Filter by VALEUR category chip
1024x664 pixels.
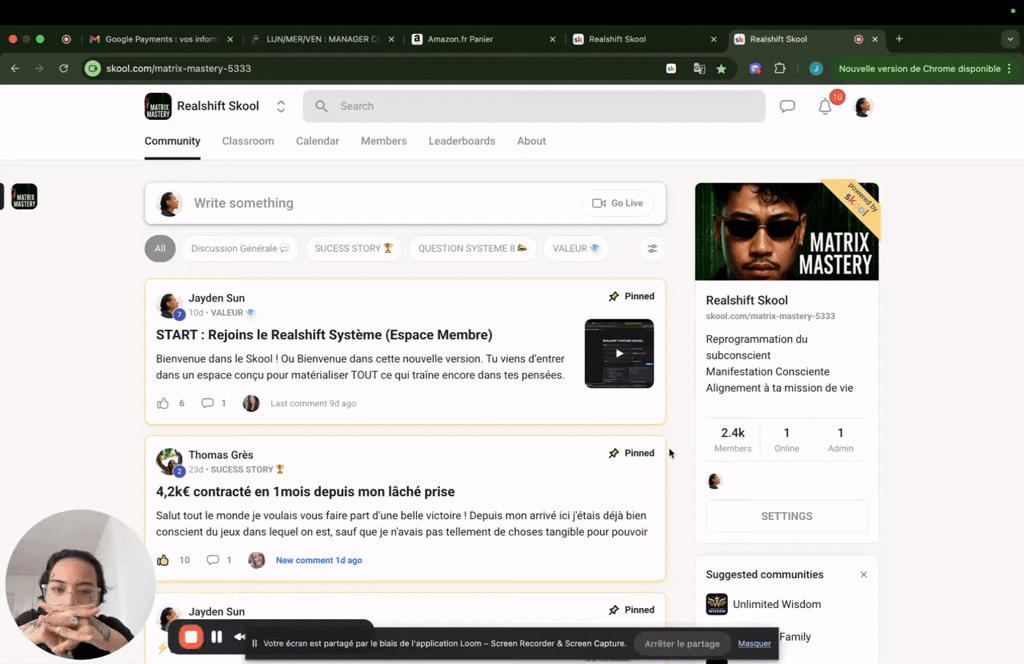coord(575,248)
